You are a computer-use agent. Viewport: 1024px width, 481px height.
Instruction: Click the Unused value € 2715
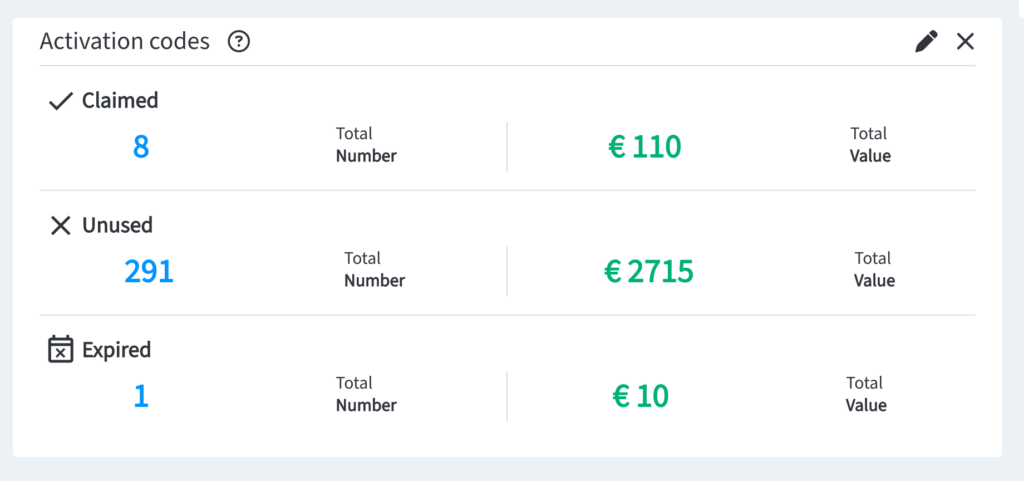point(649,272)
